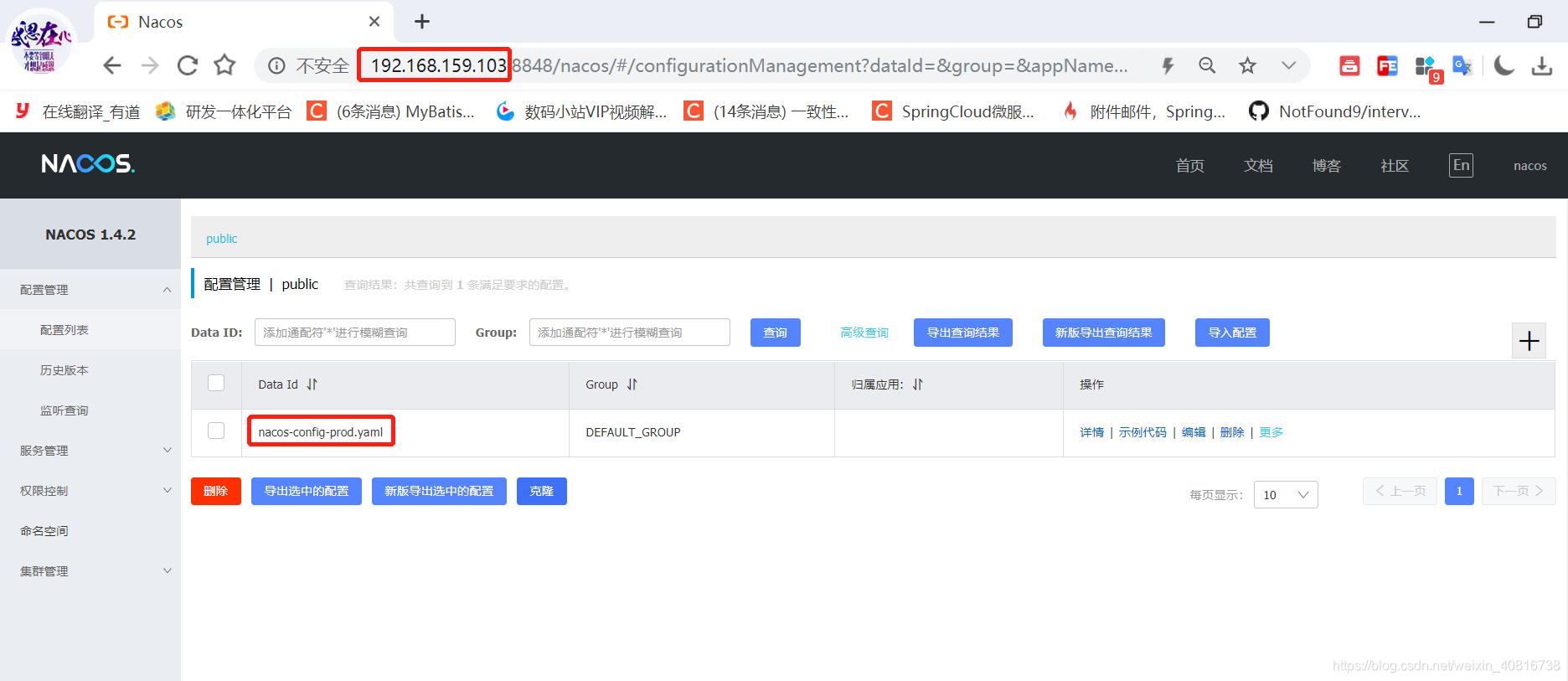1568x681 pixels.
Task: Open 更多 actions in config row
Action: coord(1271,432)
